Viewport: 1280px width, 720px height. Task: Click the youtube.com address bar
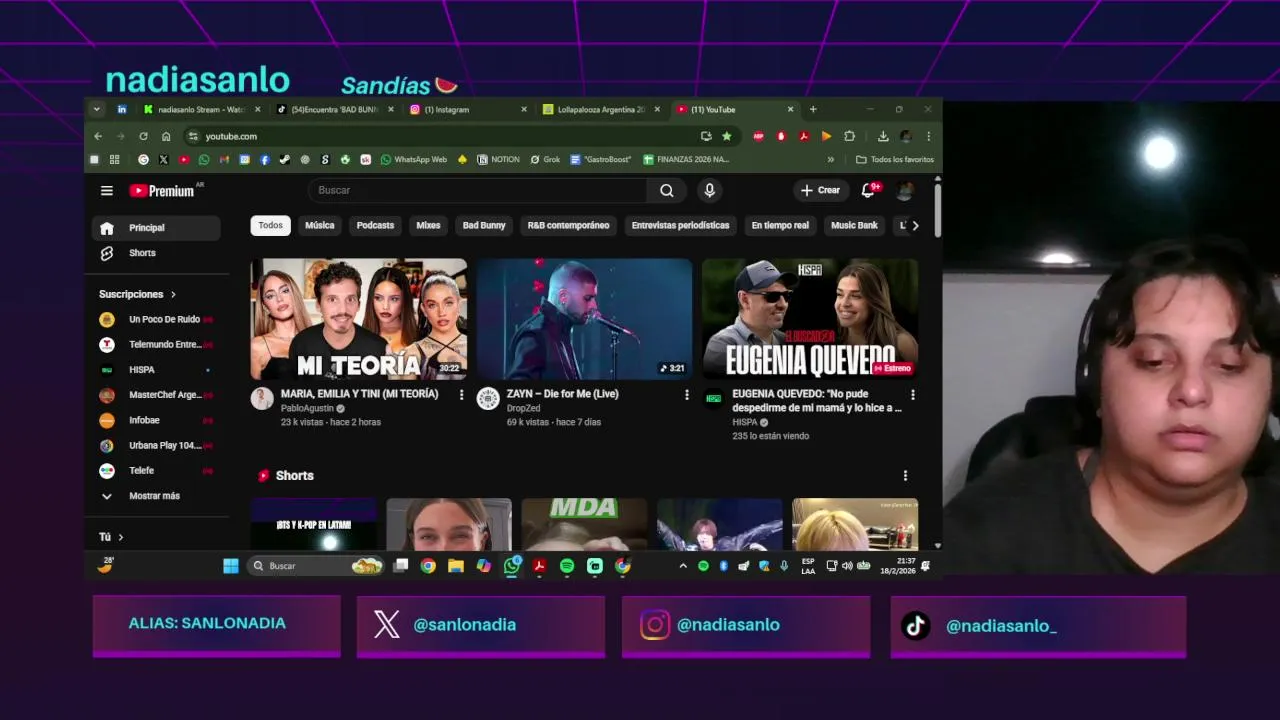[x=440, y=136]
